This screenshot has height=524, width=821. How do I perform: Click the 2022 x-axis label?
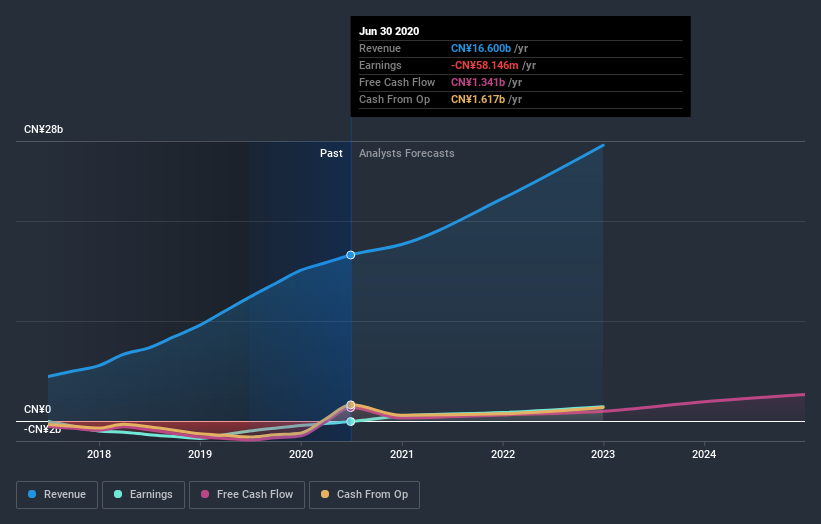tap(503, 454)
